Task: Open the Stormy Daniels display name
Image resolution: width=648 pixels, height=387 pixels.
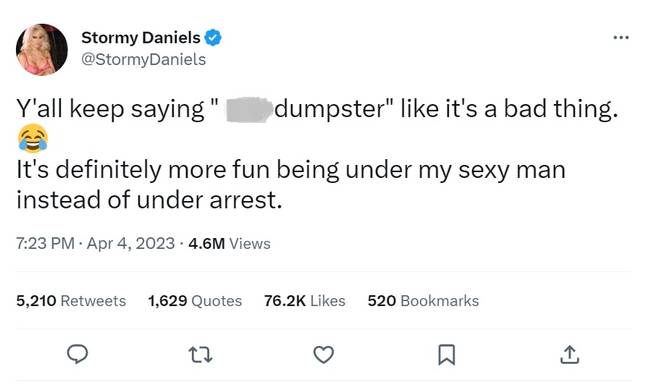Action: (141, 38)
